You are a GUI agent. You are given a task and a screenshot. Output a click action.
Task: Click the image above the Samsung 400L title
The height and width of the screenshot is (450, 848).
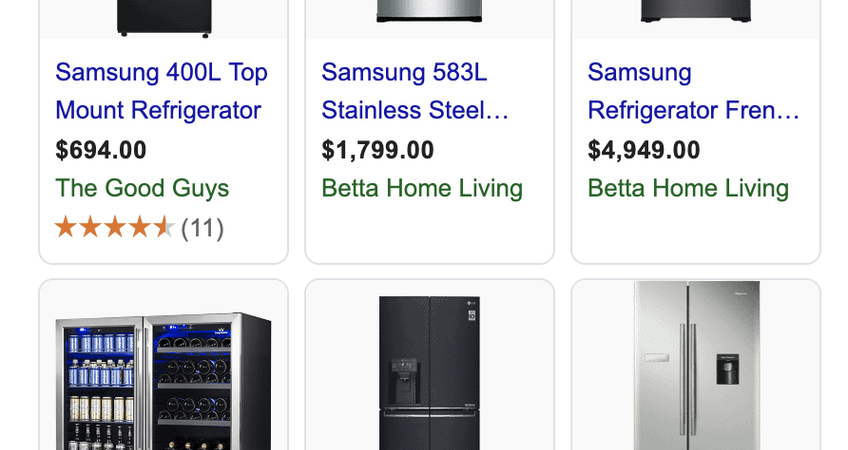(163, 17)
